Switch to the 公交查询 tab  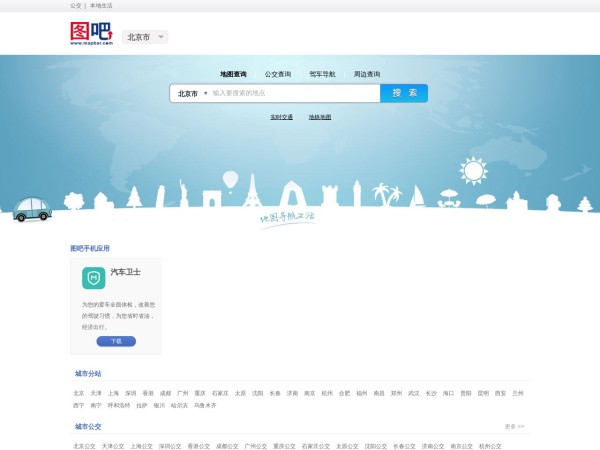click(x=278, y=74)
